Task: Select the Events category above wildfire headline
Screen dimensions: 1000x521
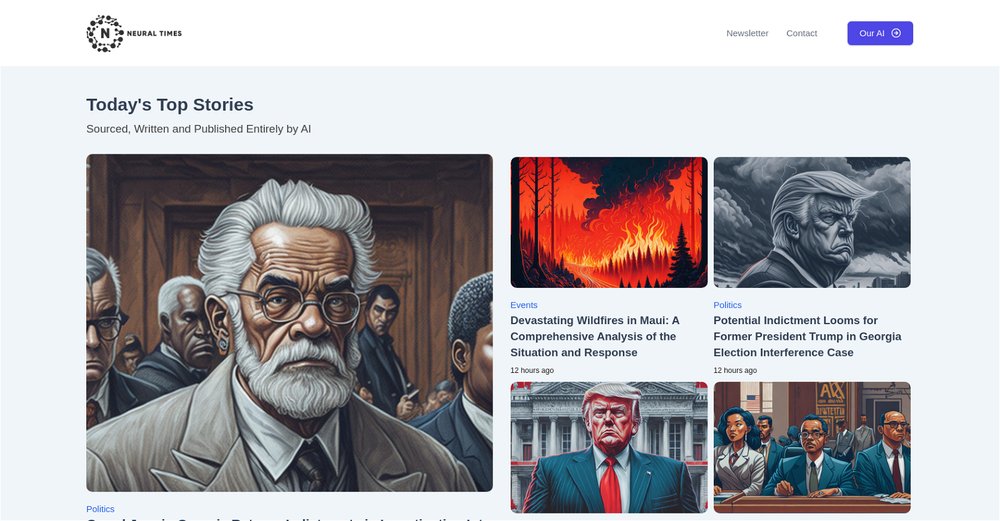Action: click(524, 305)
